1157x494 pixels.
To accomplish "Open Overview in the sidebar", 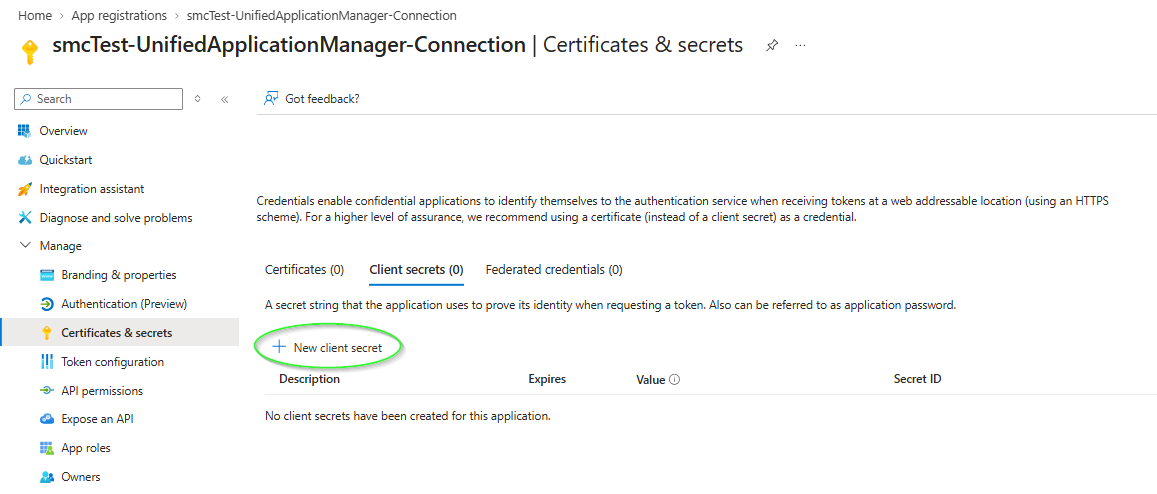I will point(63,131).
